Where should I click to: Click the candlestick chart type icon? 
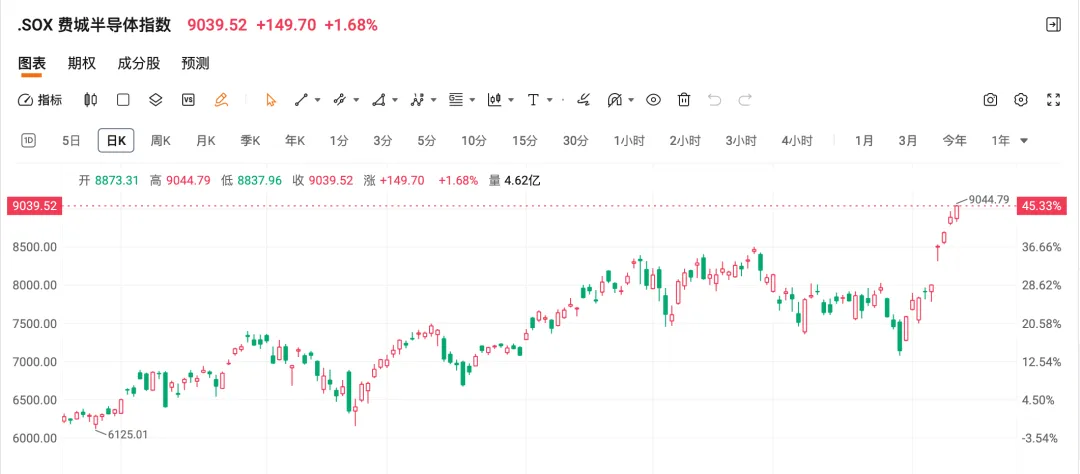91,100
